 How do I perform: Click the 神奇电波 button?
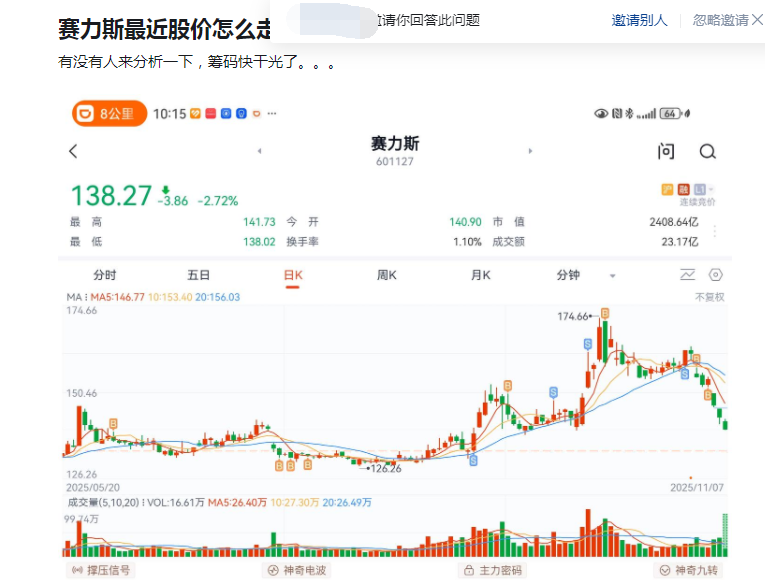coord(297,570)
